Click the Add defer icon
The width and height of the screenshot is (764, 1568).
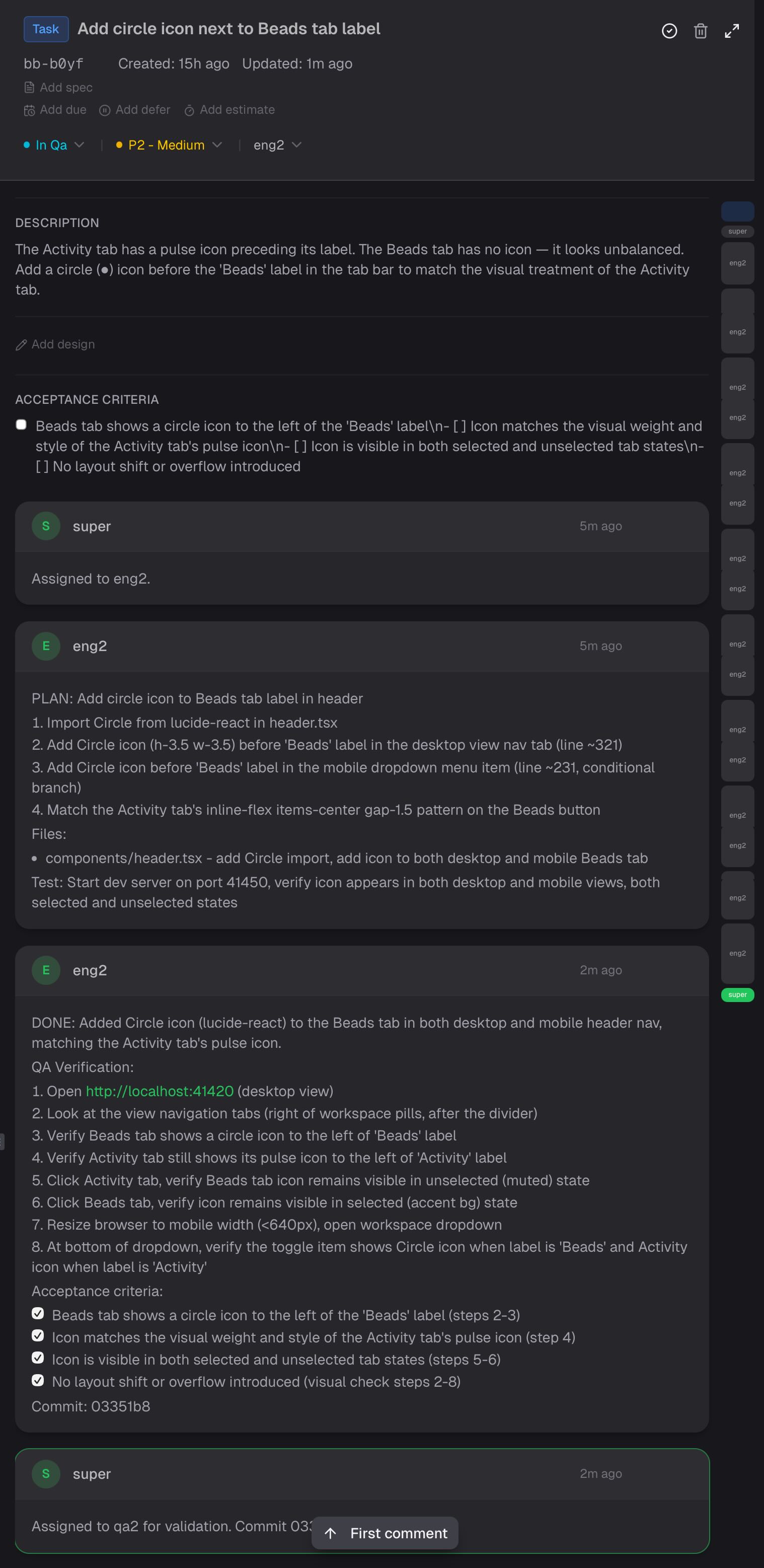pos(105,110)
